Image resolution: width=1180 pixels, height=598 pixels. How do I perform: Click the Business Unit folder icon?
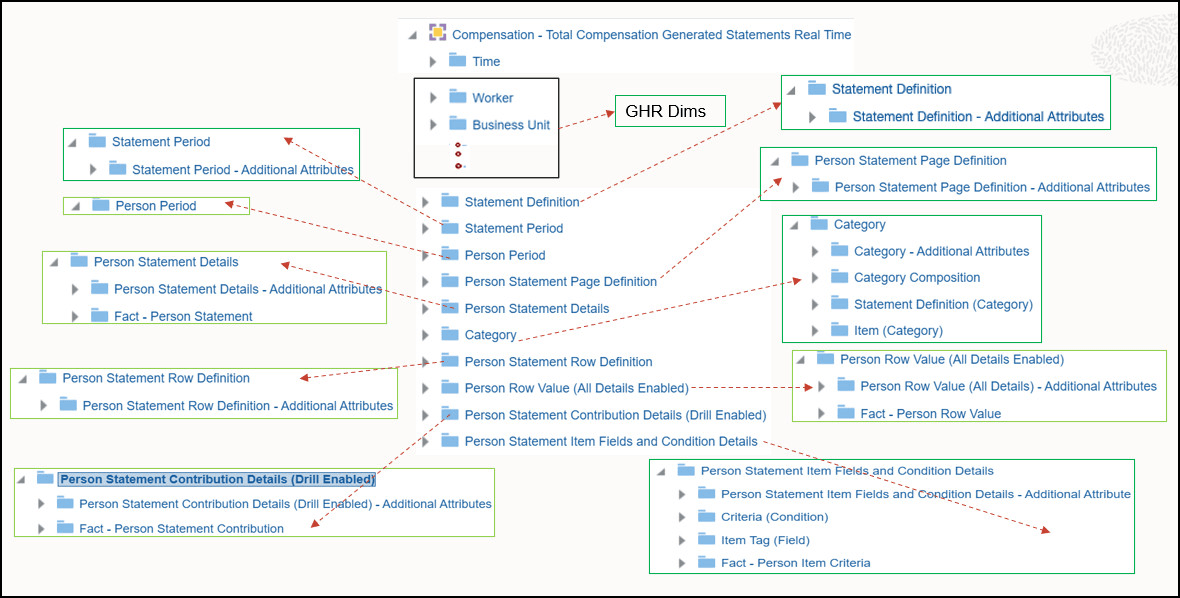pos(458,123)
